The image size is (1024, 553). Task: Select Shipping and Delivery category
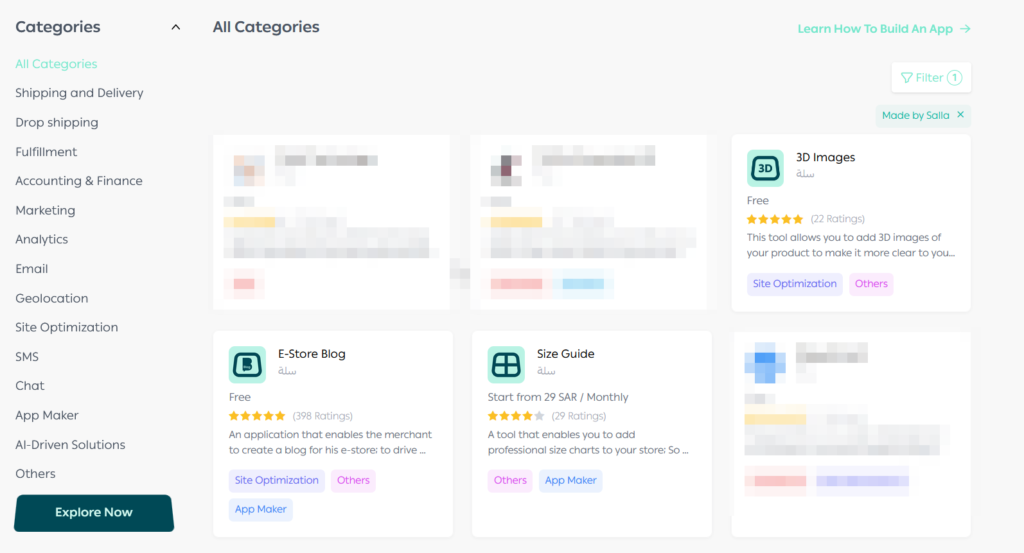point(79,93)
